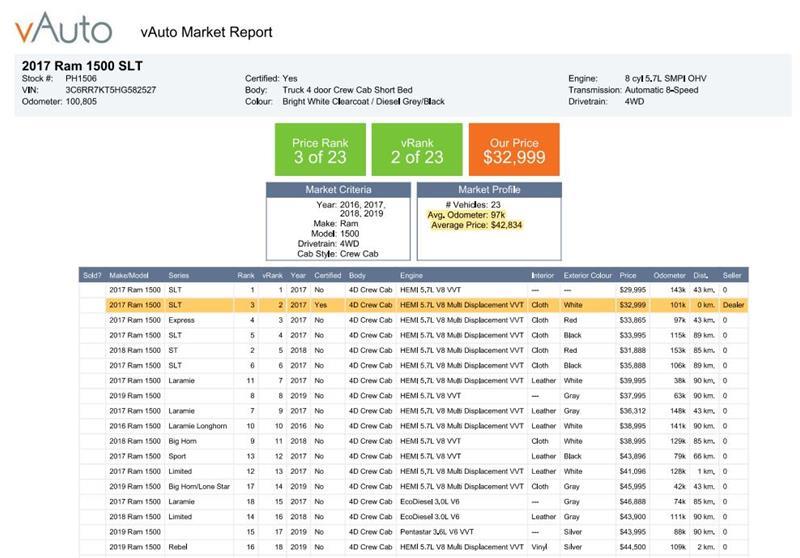Click the Market Profile panel header
Image resolution: width=800 pixels, height=558 pixels.
point(489,190)
